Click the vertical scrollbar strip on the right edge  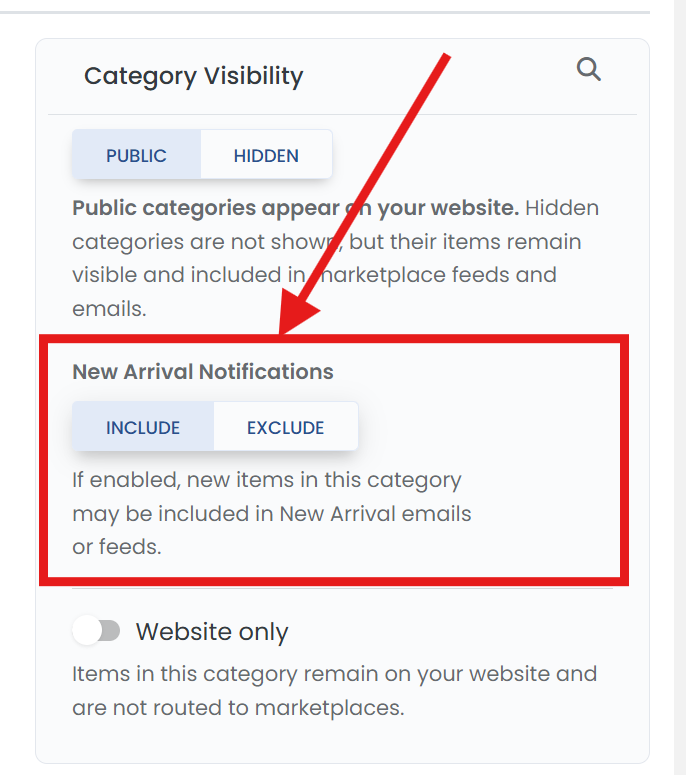[x=680, y=388]
